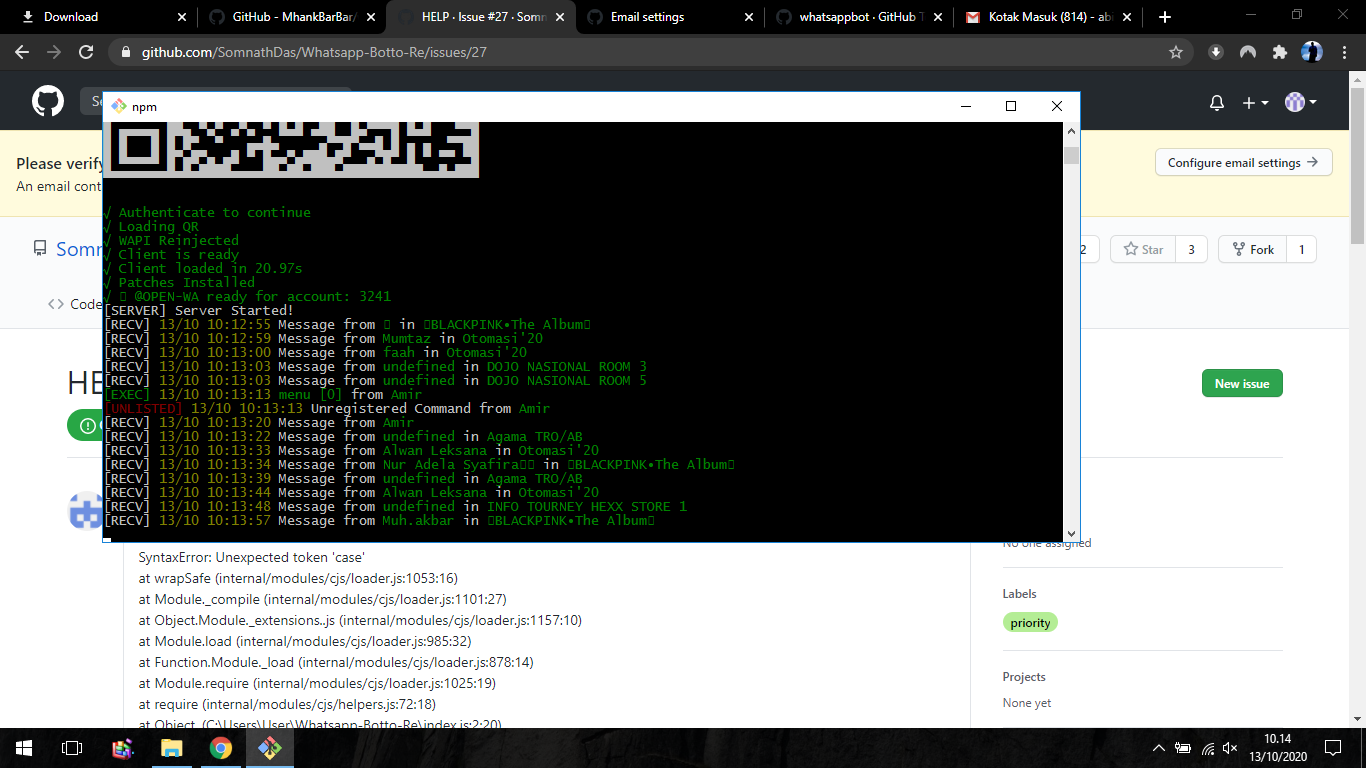
Task: Launch Visual Studio Code from the taskbar
Action: [269, 747]
